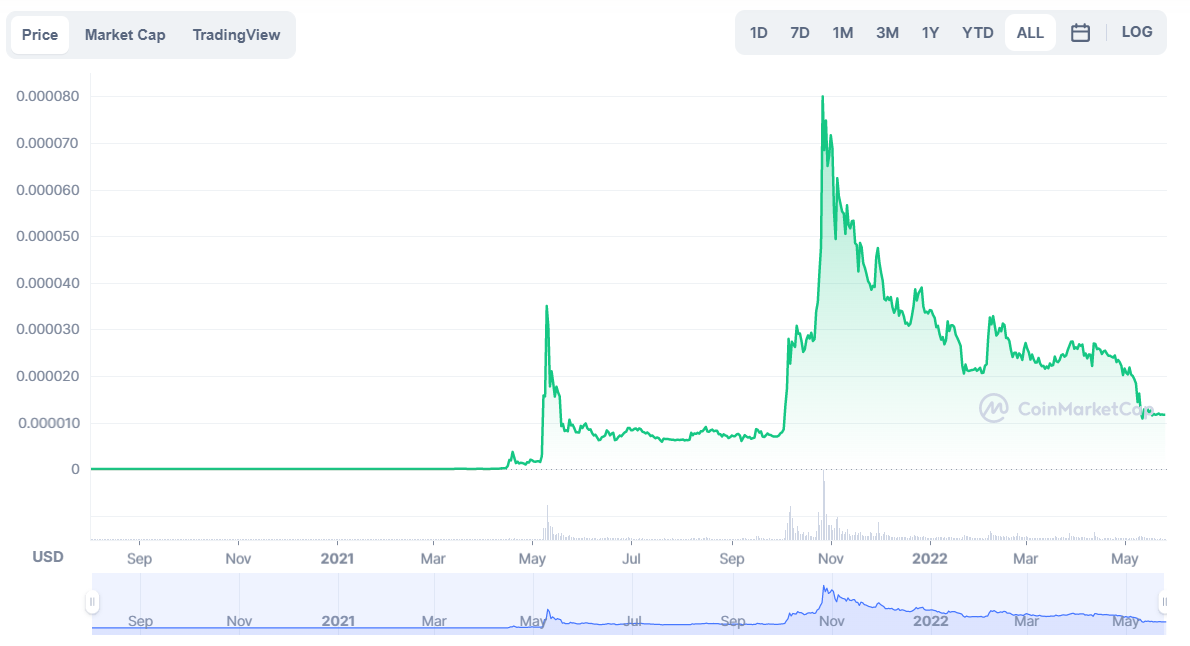Open the calendar date range picker
1190x646 pixels.
(x=1080, y=33)
